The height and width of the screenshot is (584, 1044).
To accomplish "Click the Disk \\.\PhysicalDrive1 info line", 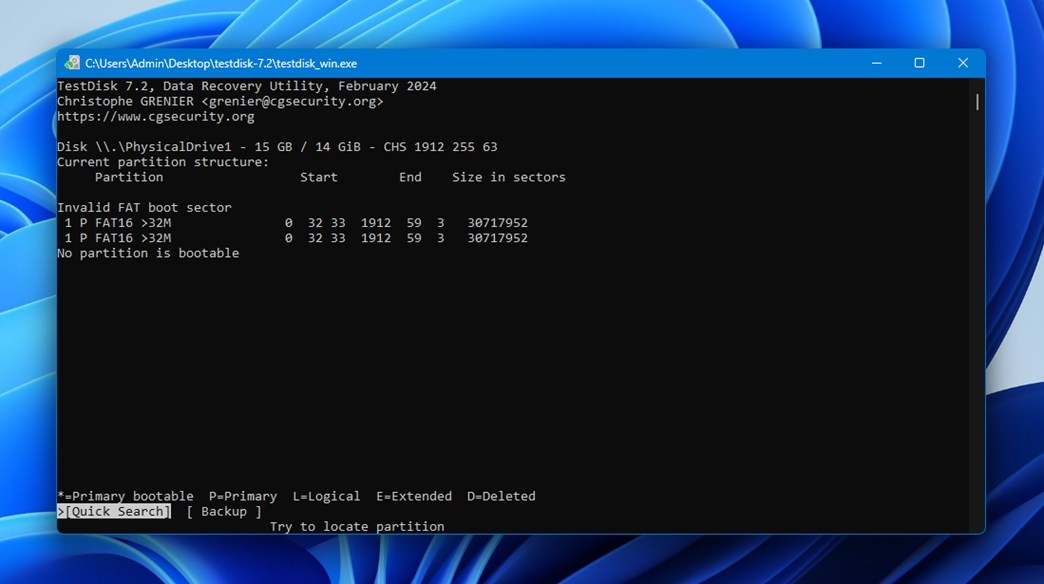I will click(x=277, y=147).
